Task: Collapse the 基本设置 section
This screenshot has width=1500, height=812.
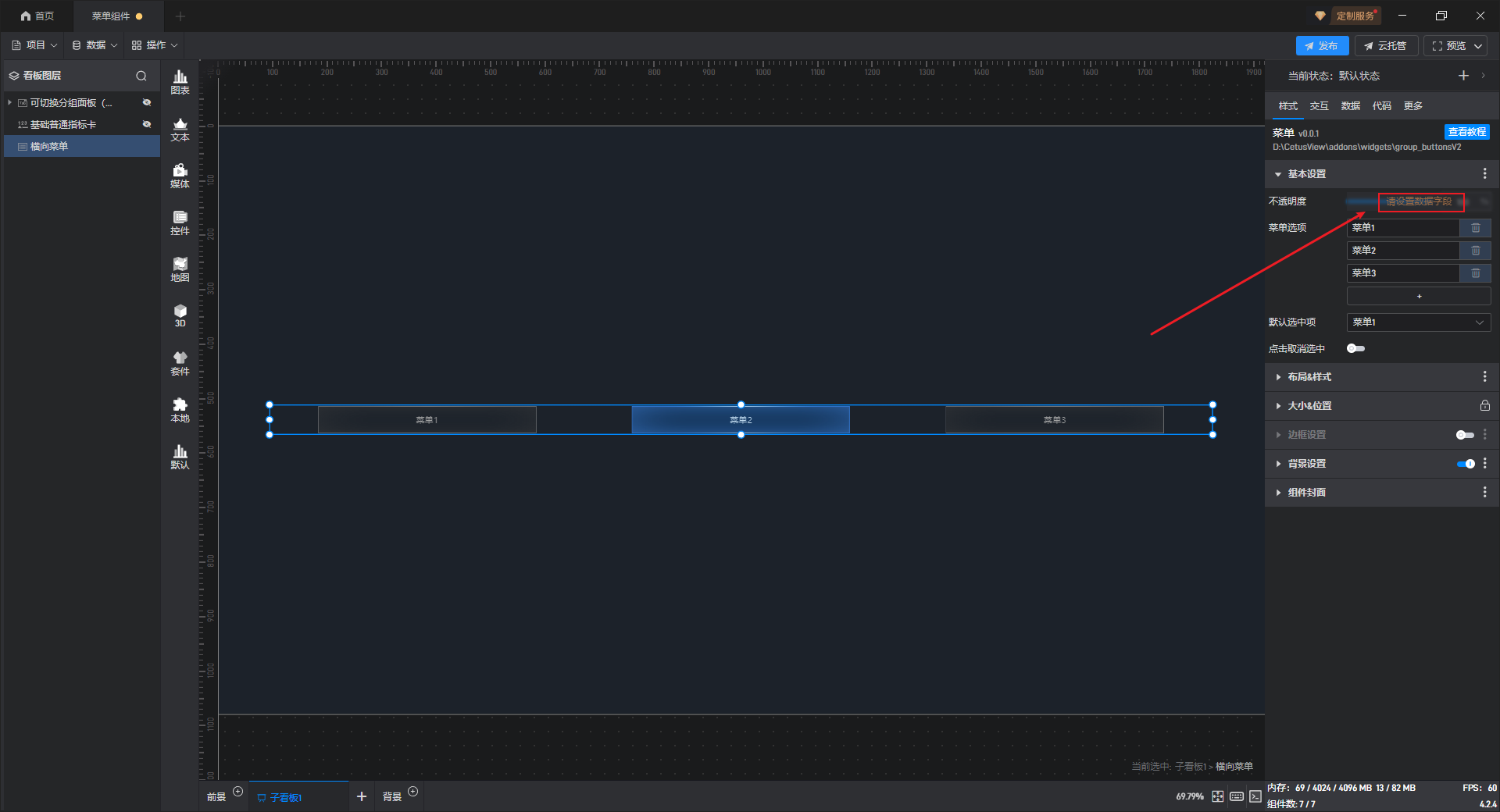Action: coord(1278,174)
